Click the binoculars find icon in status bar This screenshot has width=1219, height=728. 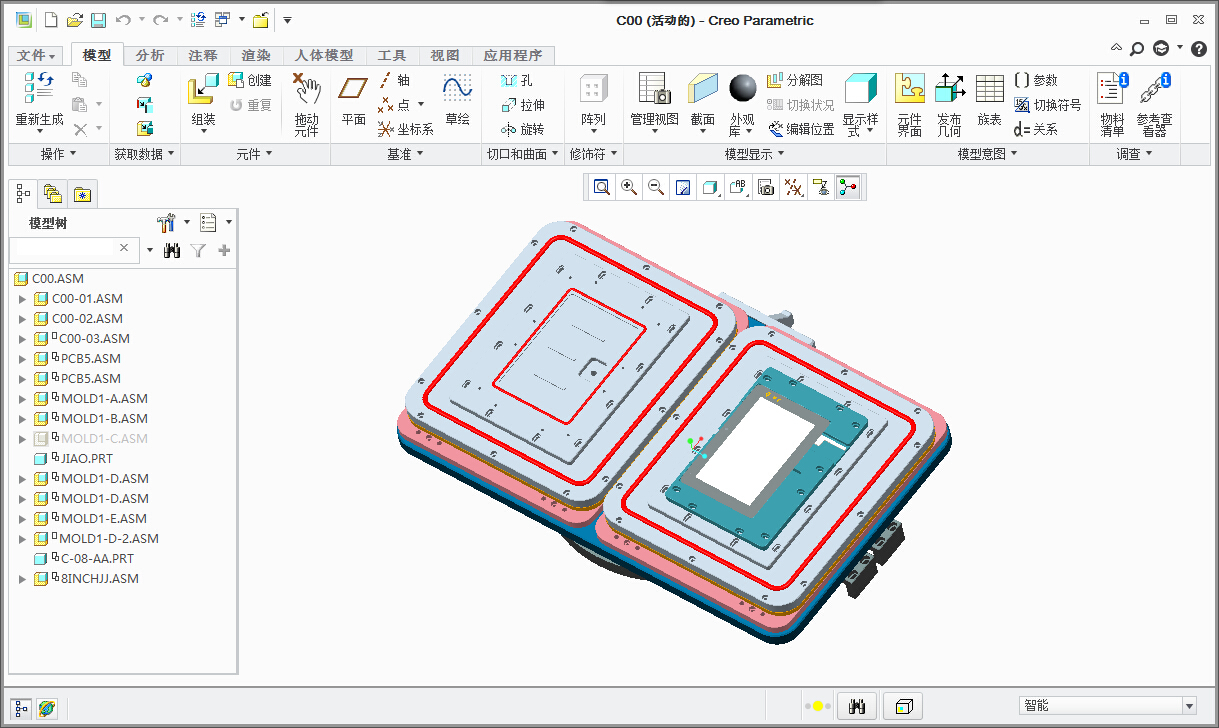[x=856, y=707]
